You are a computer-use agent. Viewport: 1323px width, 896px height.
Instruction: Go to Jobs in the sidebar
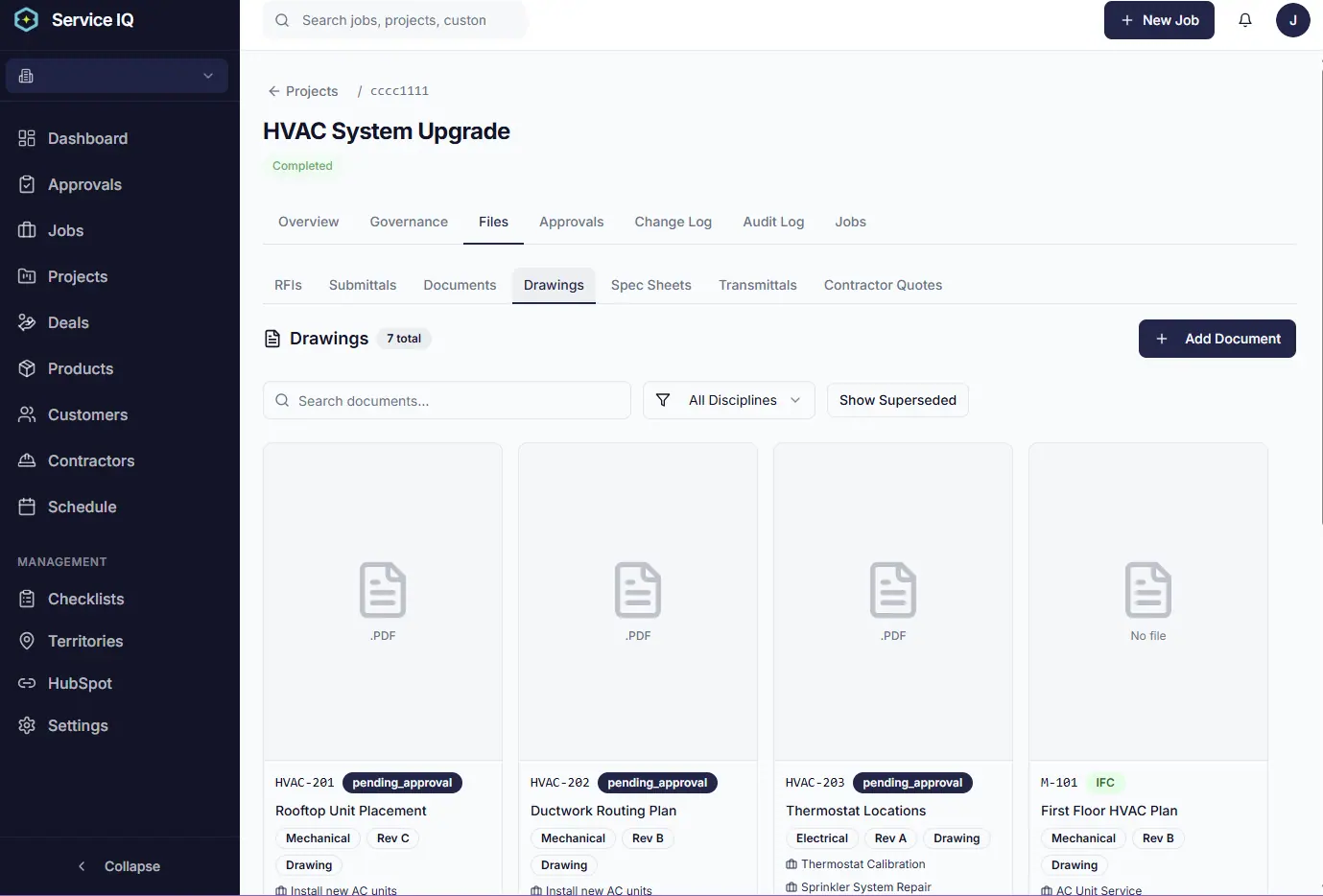pyautogui.click(x=65, y=230)
